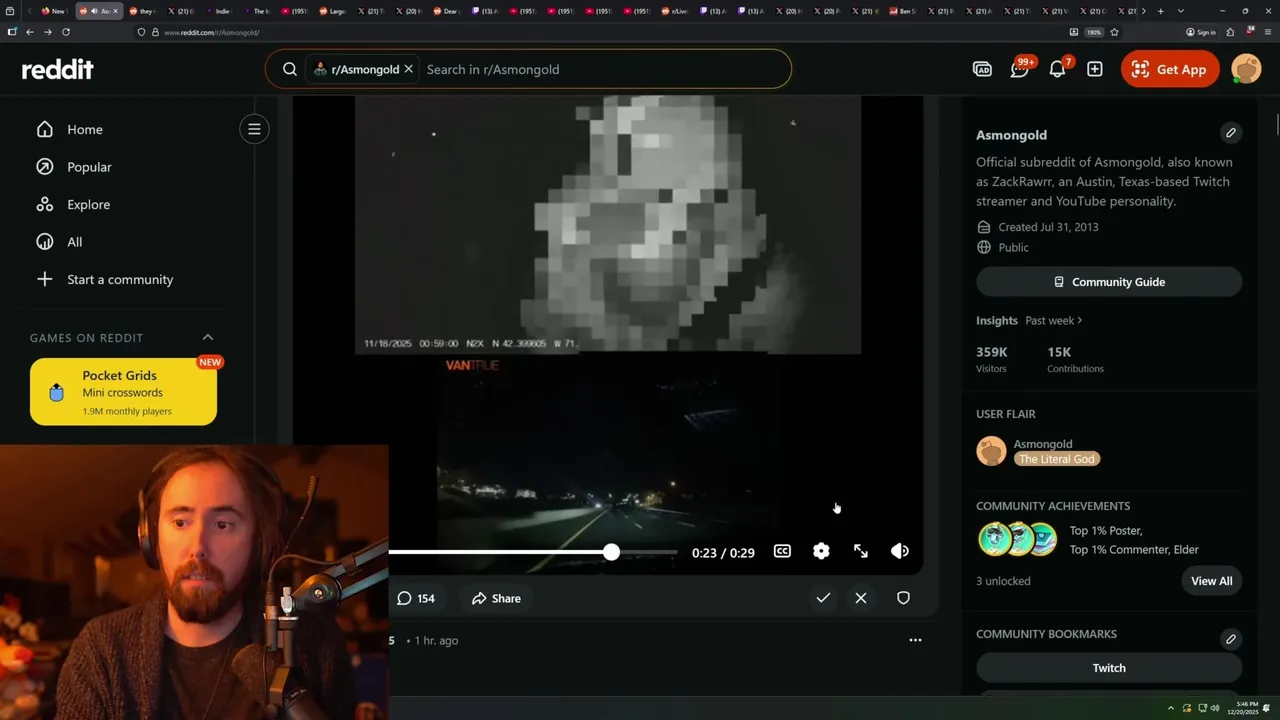Viewport: 1280px width, 720px height.
Task: Open moderator shield actions
Action: (x=903, y=598)
